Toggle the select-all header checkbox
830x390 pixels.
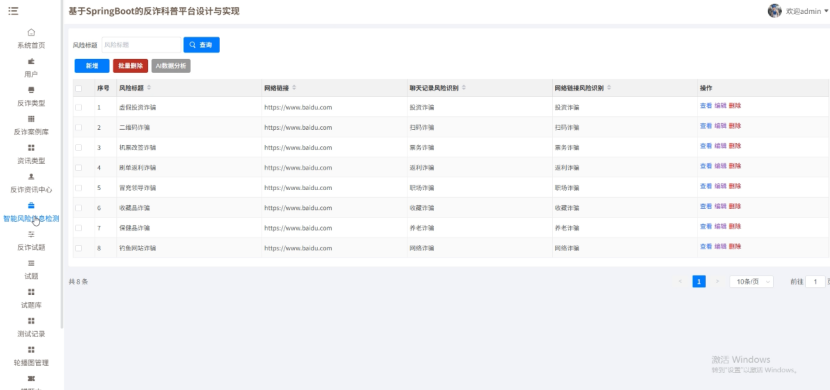pos(78,88)
